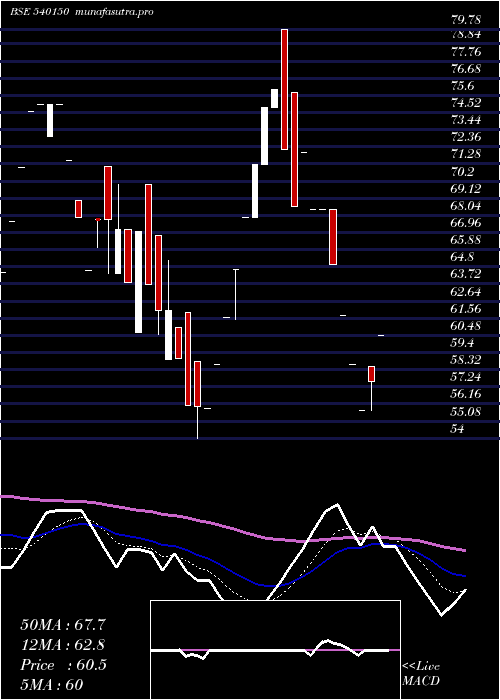Click the 59.4 price axis label
The height and width of the screenshot is (700, 500).
(463, 343)
